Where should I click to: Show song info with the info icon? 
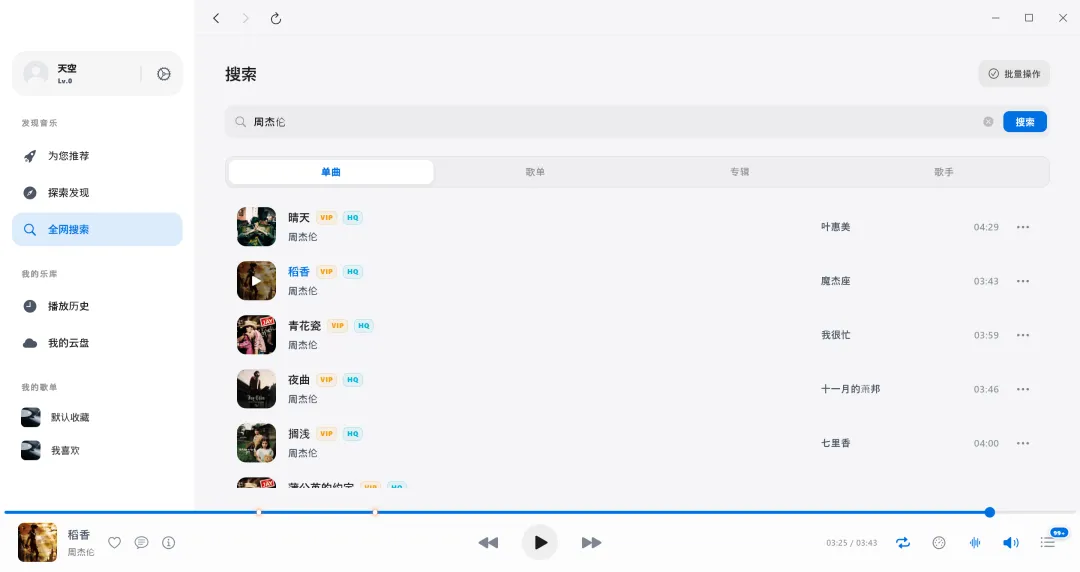pos(169,543)
